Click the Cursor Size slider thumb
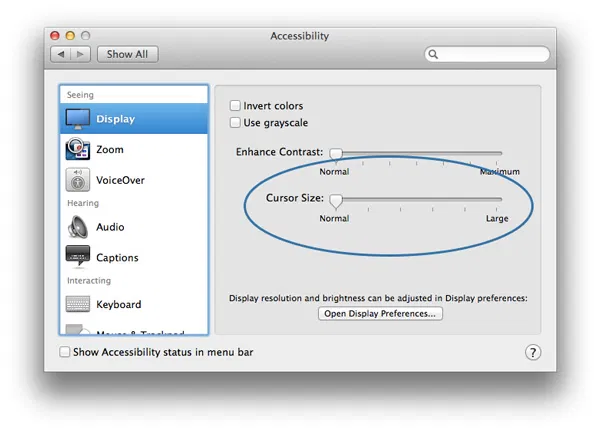The height and width of the screenshot is (432, 600). 336,201
